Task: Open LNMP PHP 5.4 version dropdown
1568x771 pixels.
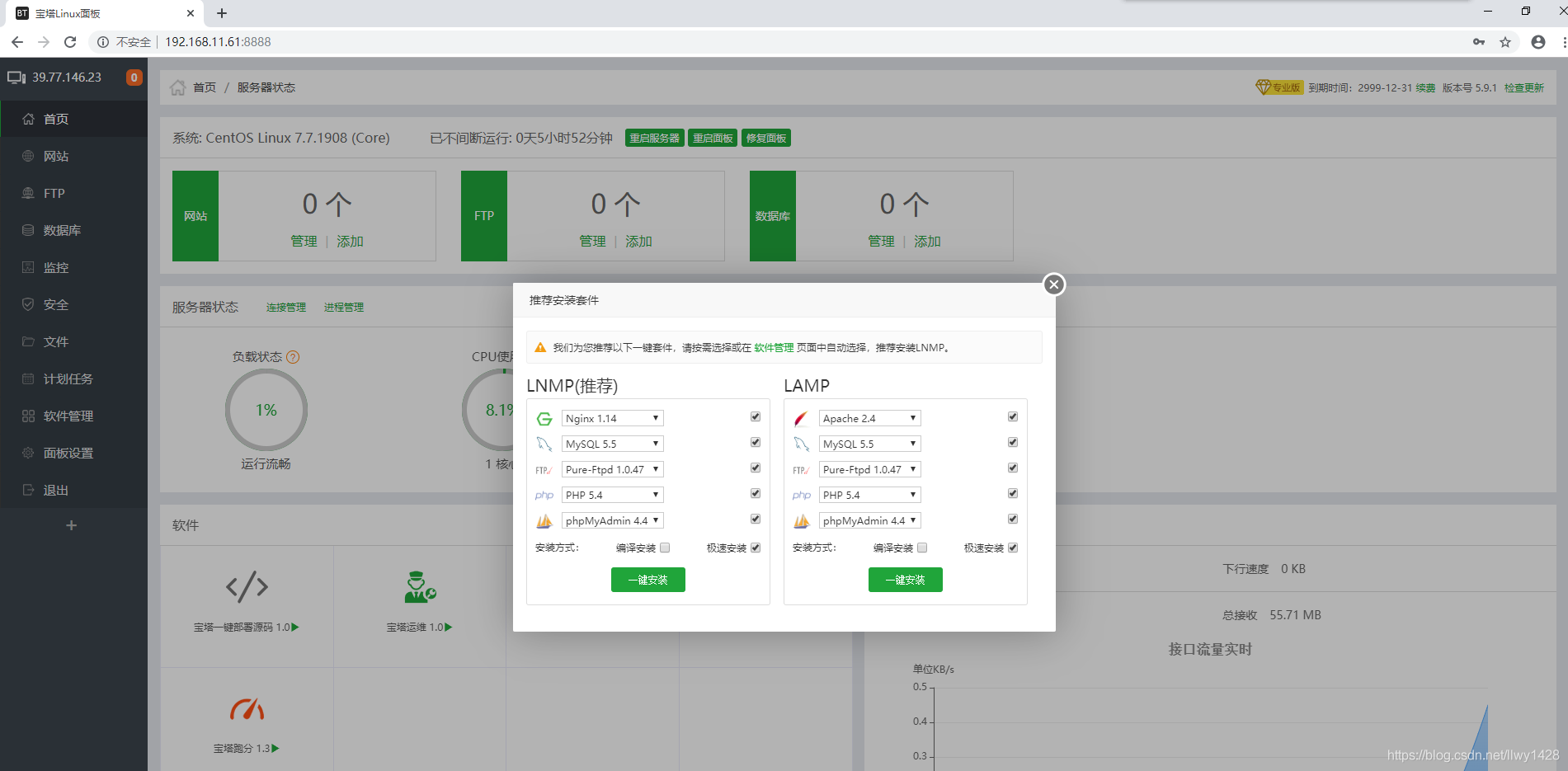Action: (613, 496)
